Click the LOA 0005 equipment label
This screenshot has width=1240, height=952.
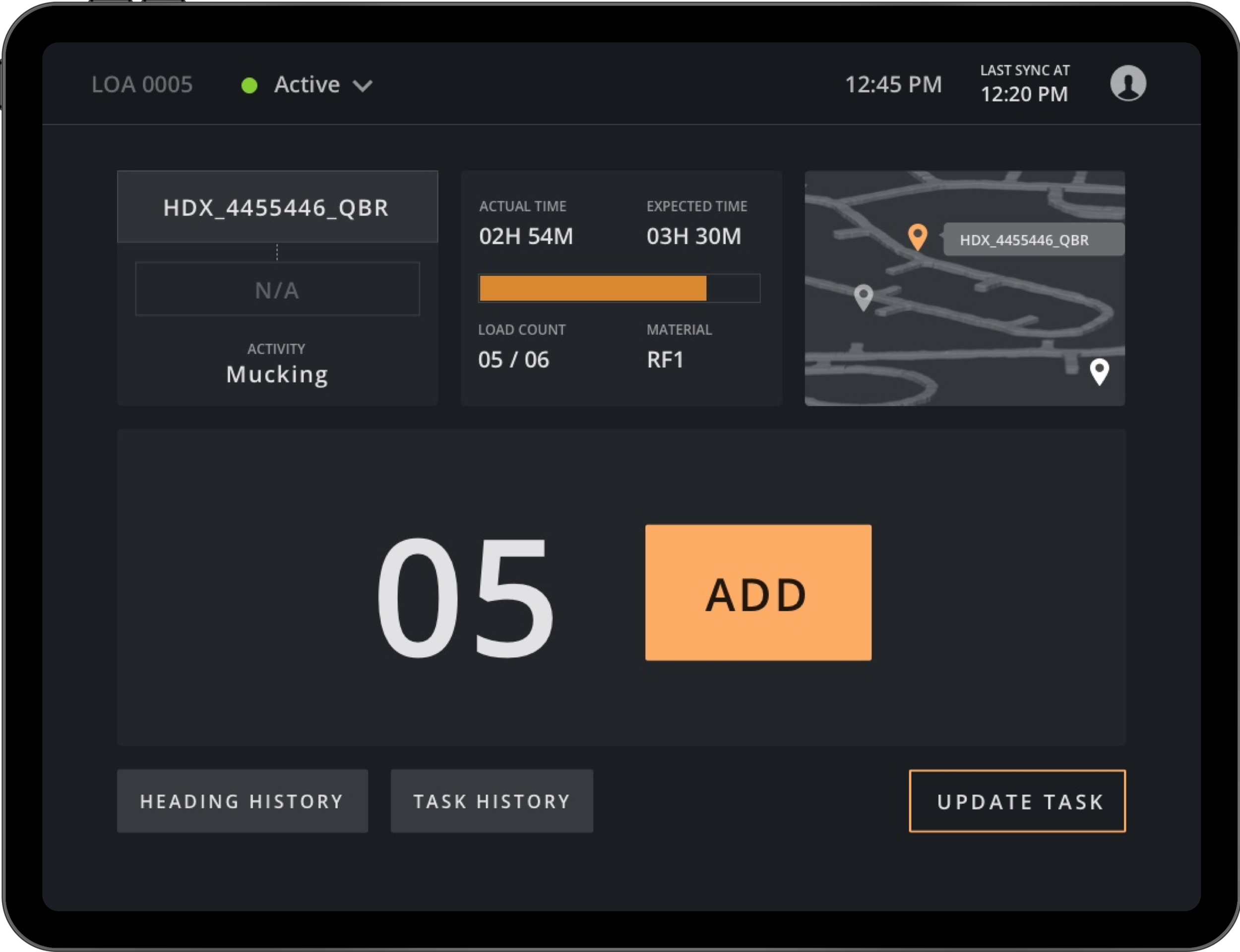pyautogui.click(x=142, y=85)
